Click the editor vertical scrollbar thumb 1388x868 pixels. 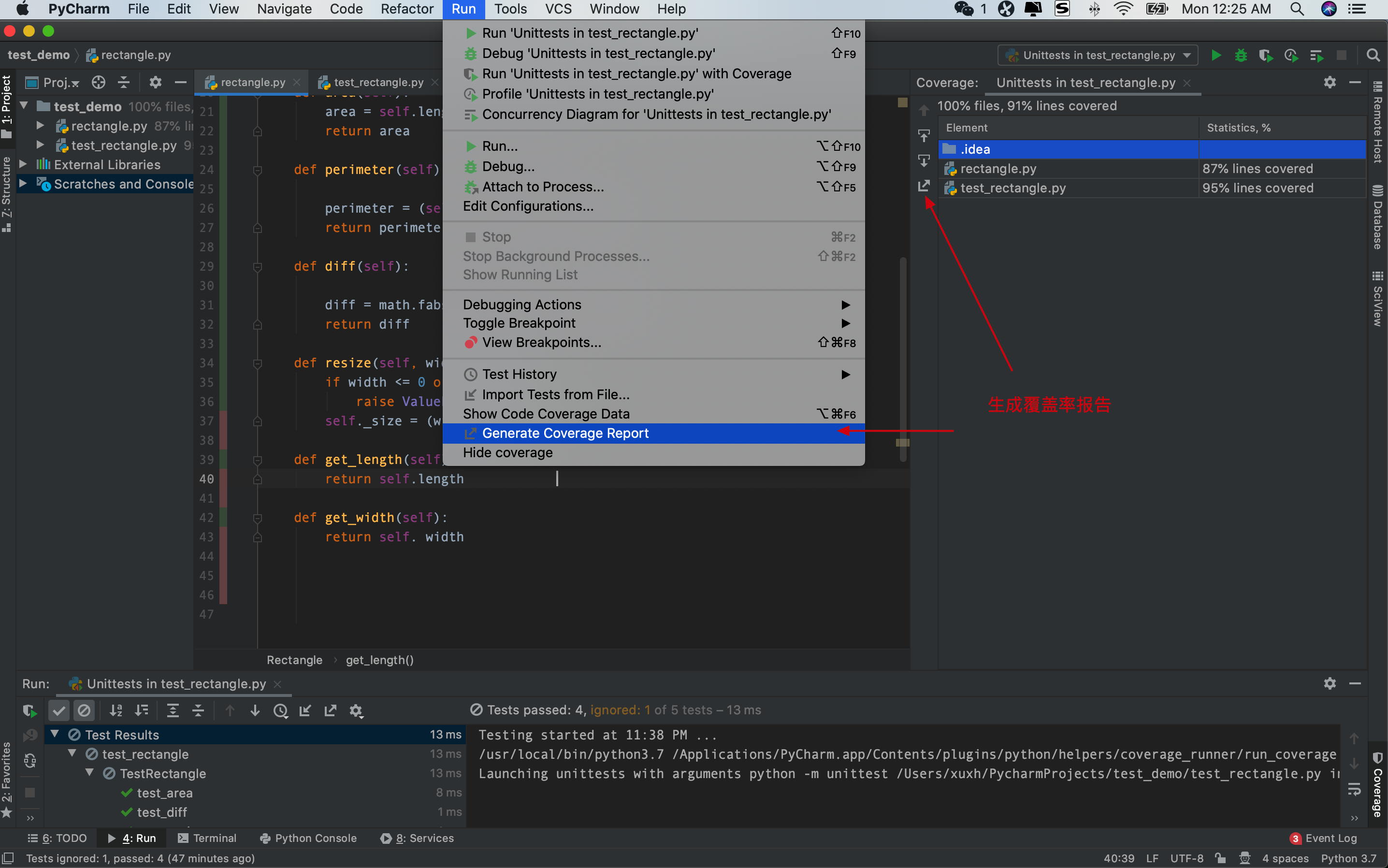click(902, 359)
